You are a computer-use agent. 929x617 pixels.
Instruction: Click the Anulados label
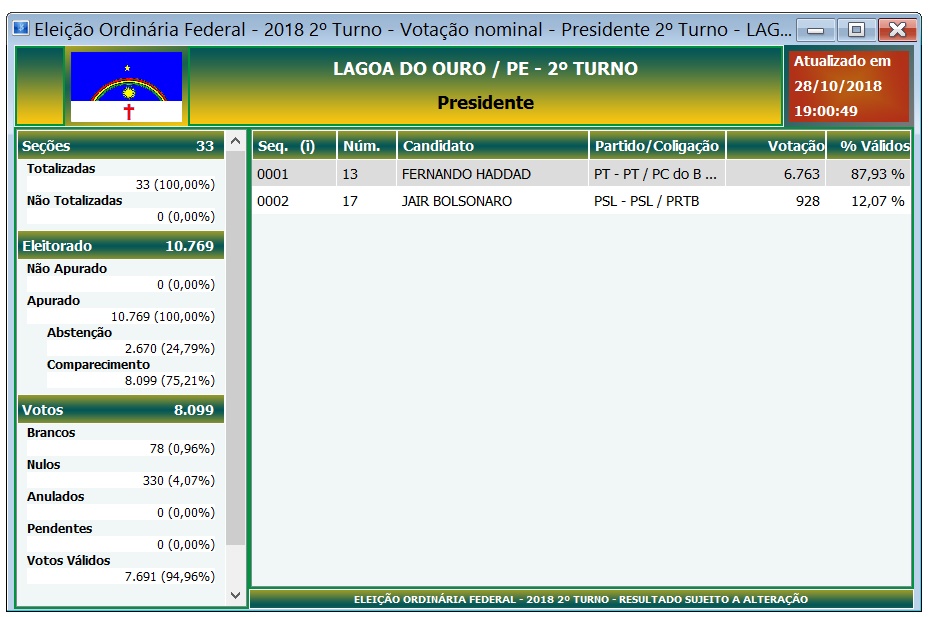click(x=56, y=497)
